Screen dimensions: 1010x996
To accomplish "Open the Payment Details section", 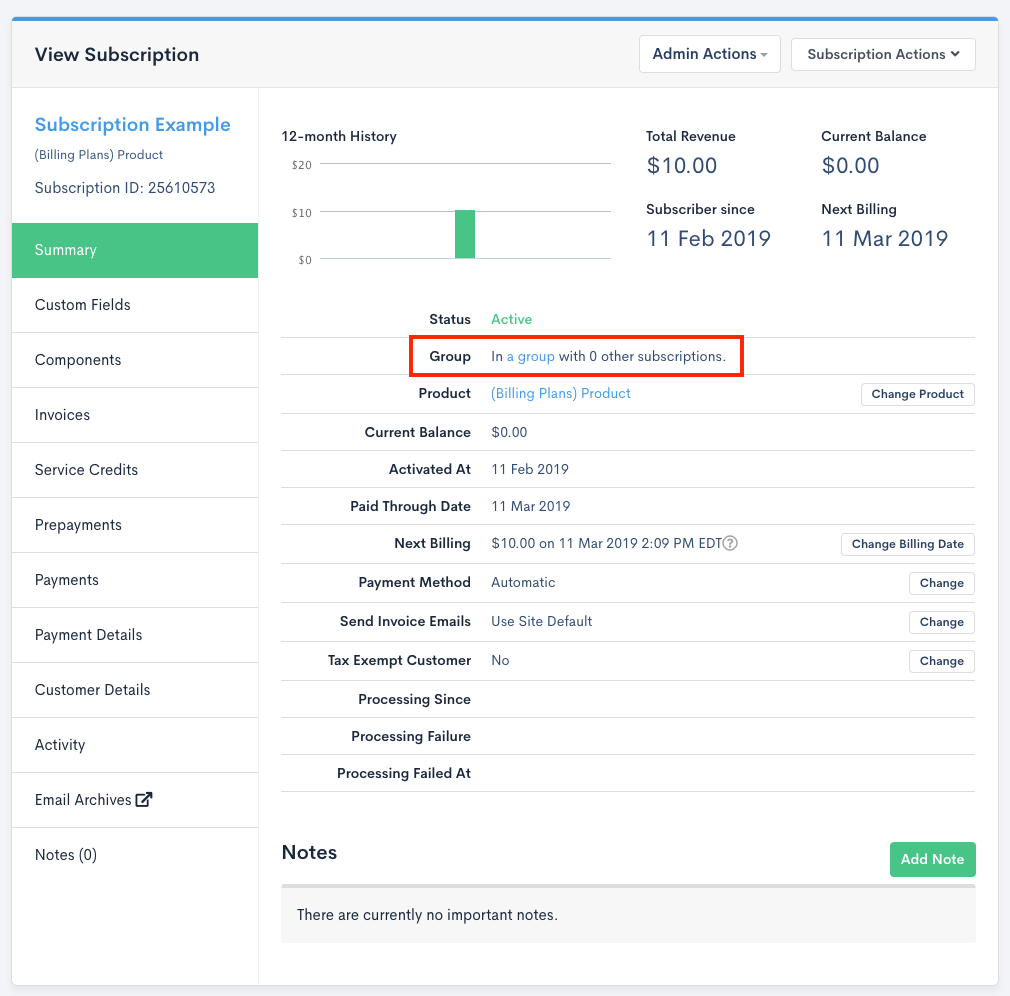I will coord(88,635).
